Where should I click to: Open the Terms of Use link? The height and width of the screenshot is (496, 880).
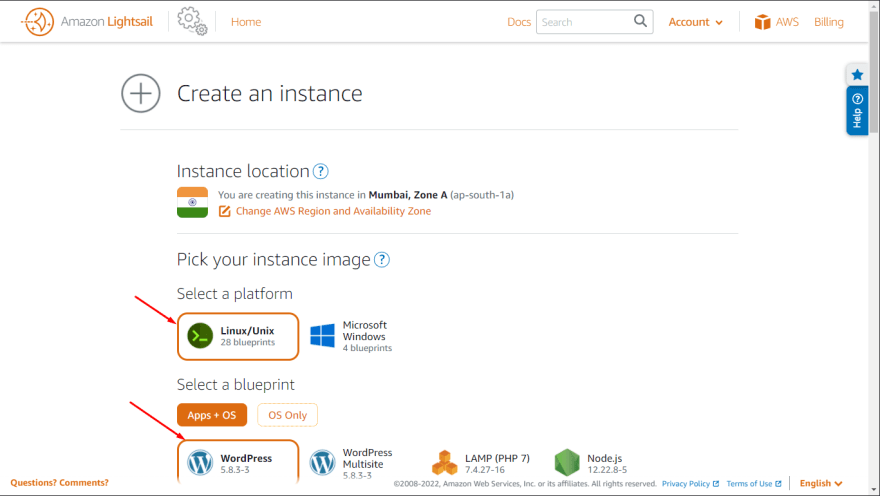coord(754,484)
